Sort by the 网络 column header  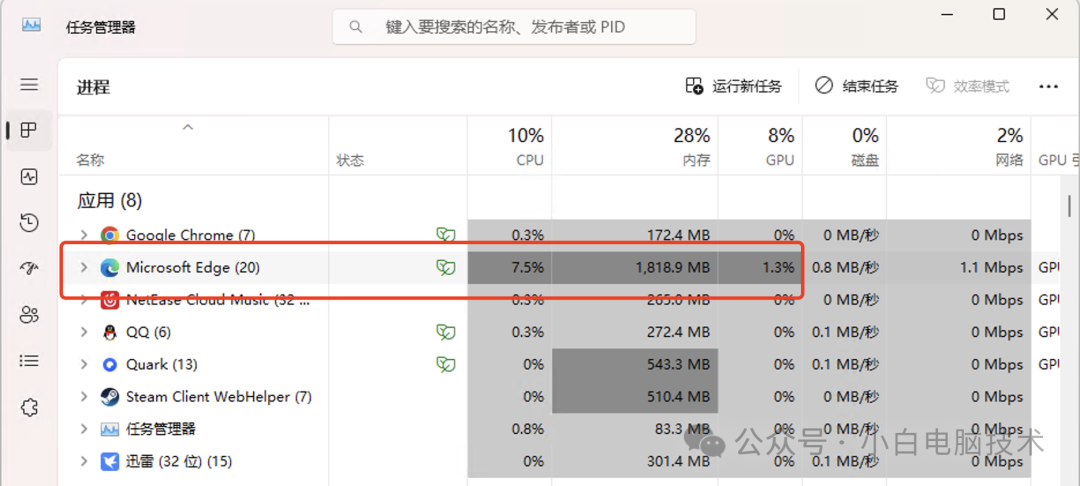(x=959, y=146)
